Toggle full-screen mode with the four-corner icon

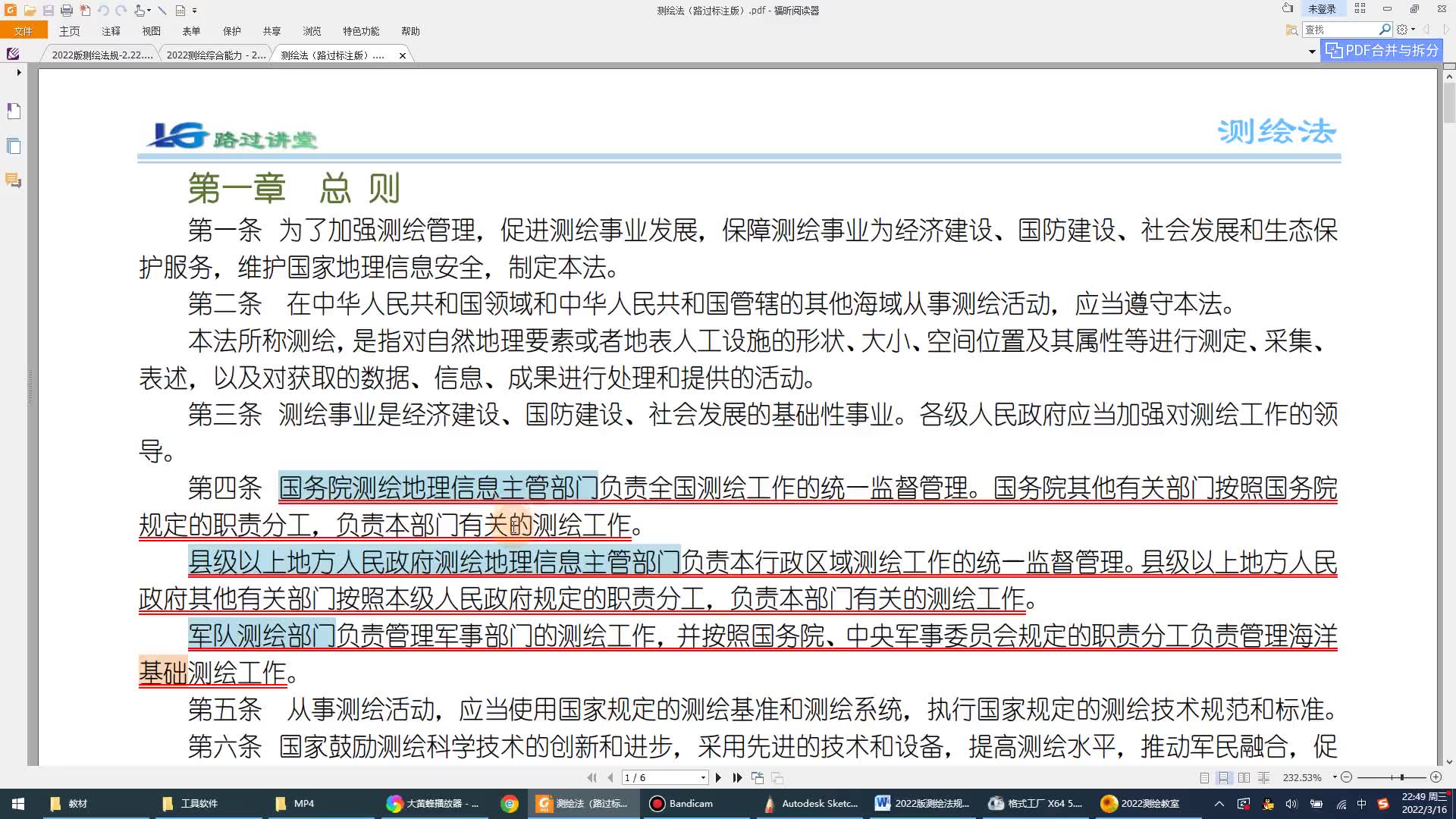pyautogui.click(x=1360, y=8)
